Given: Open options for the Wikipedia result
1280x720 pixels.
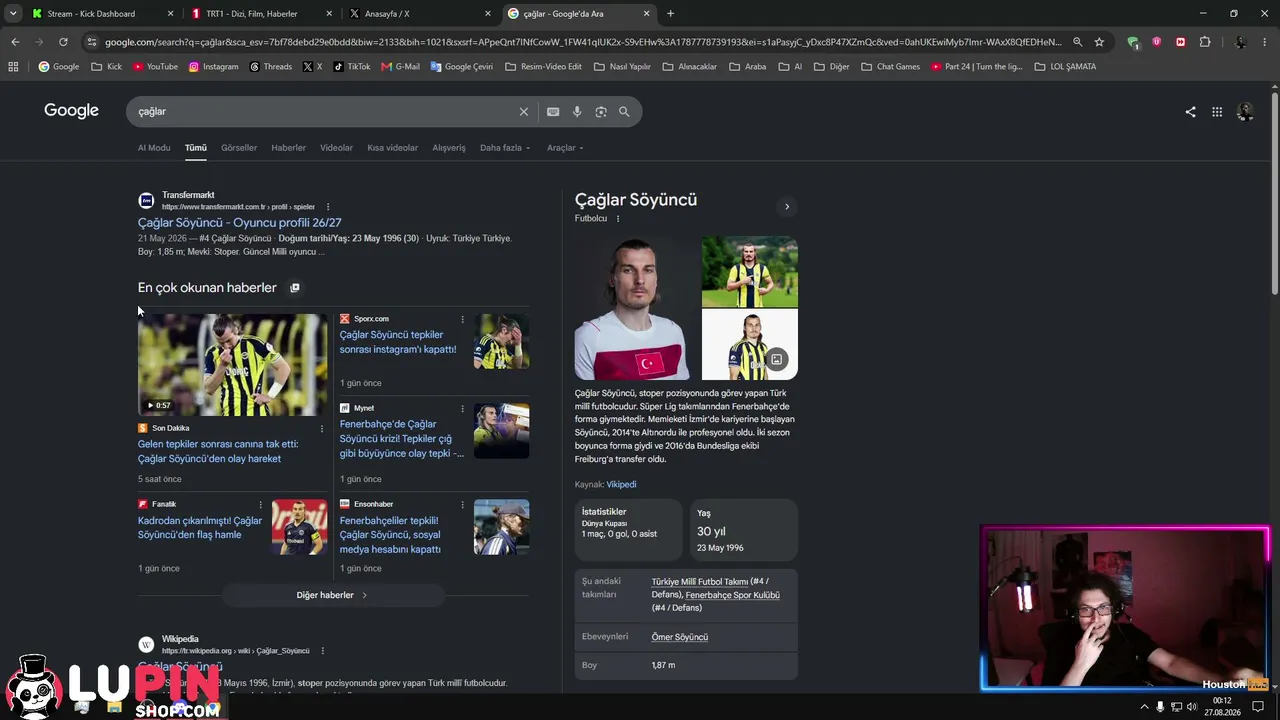Looking at the screenshot, I should coord(322,651).
